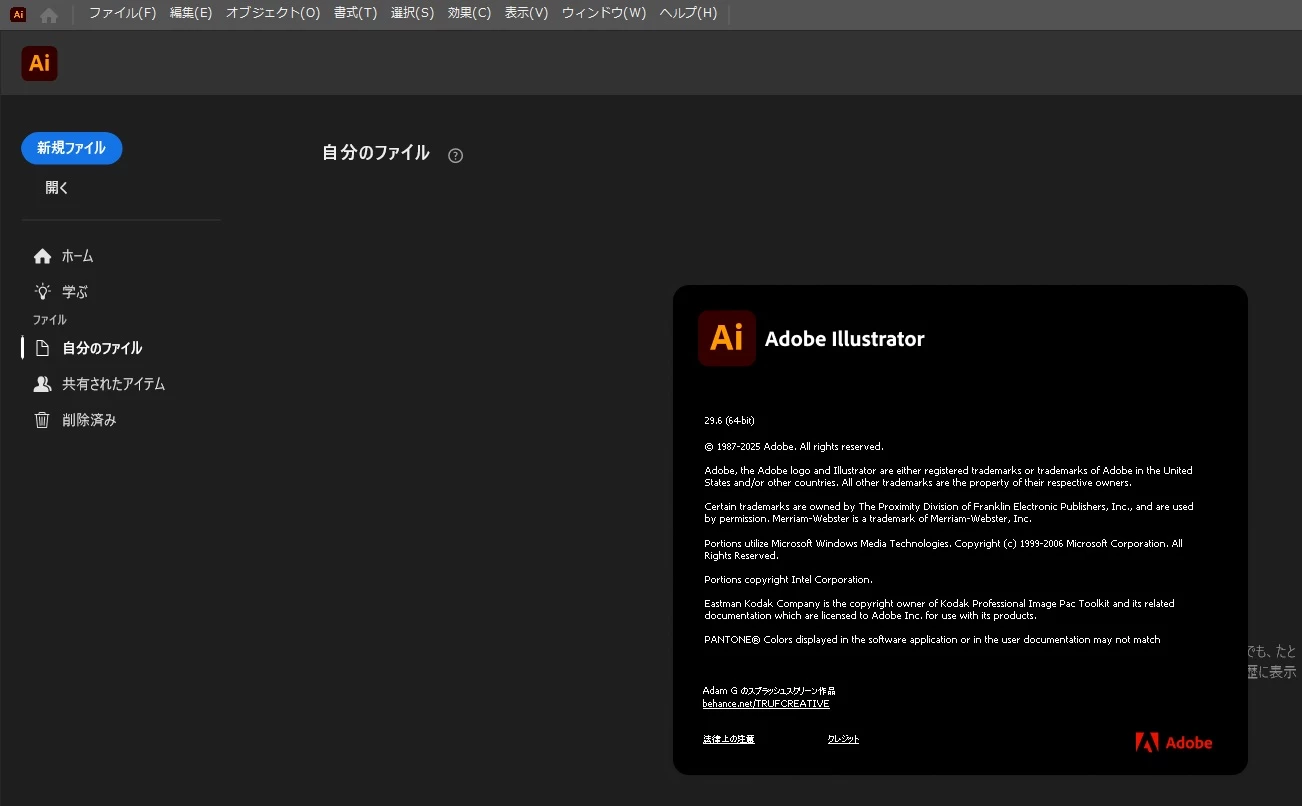This screenshot has height=806, width=1302.
Task: Click the large Ai logo below the menu bar
Action: (39, 63)
